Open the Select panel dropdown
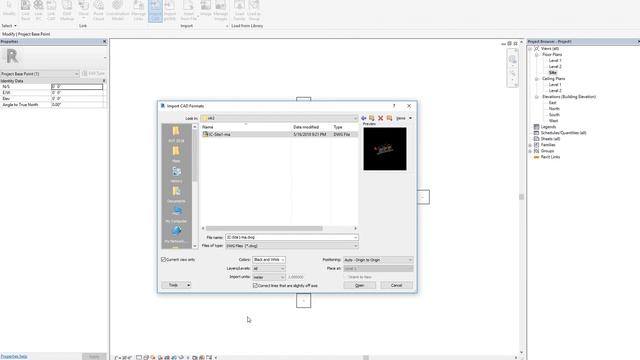 click(x=9, y=26)
